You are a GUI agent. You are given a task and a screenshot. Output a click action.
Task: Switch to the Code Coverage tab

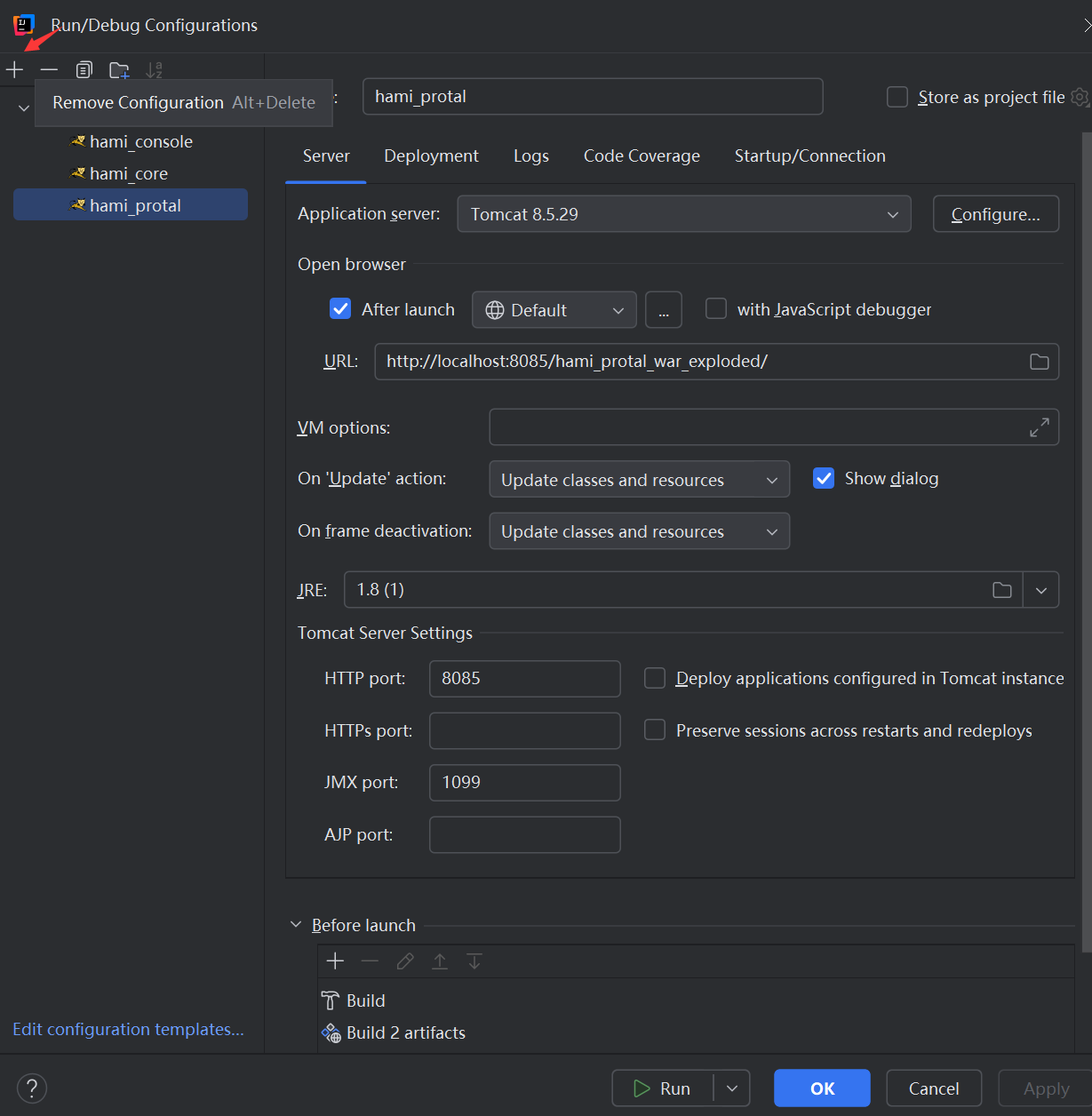(642, 156)
